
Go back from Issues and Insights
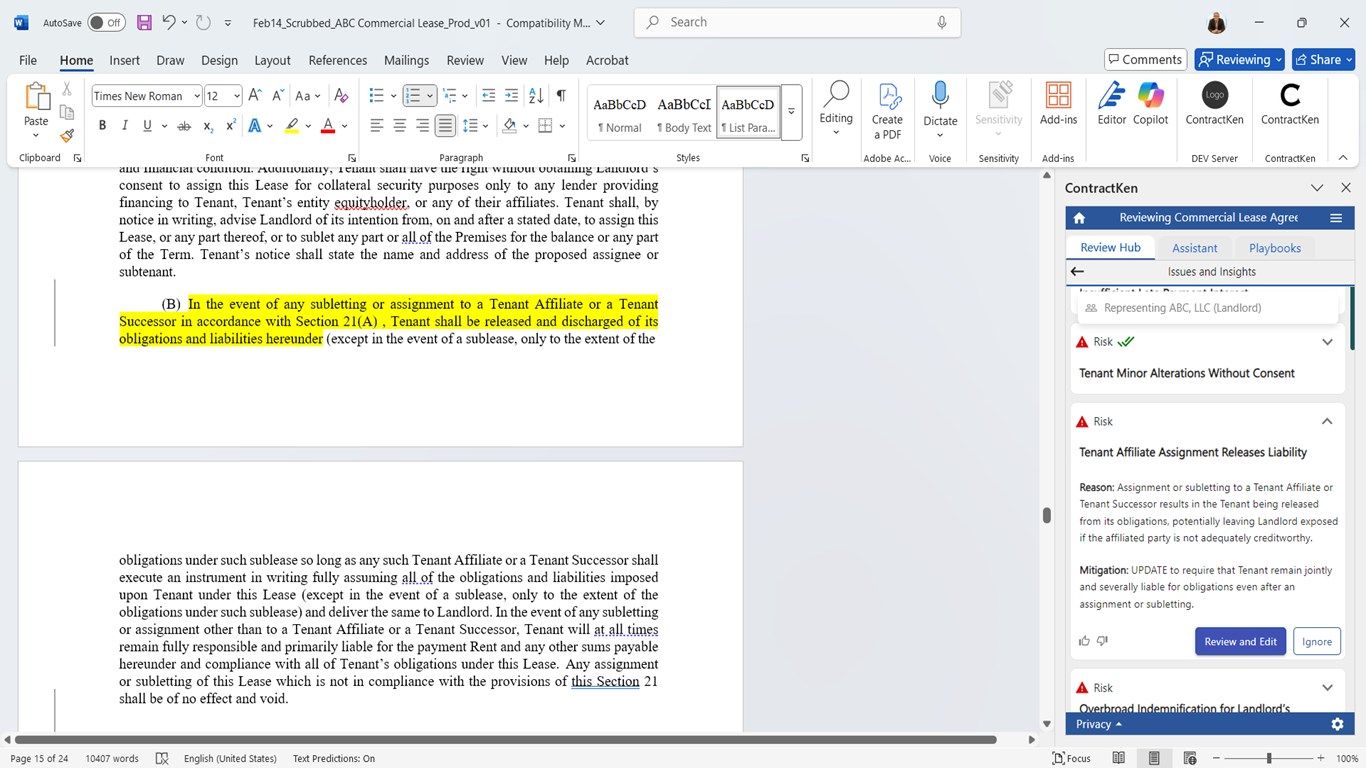coord(1077,271)
